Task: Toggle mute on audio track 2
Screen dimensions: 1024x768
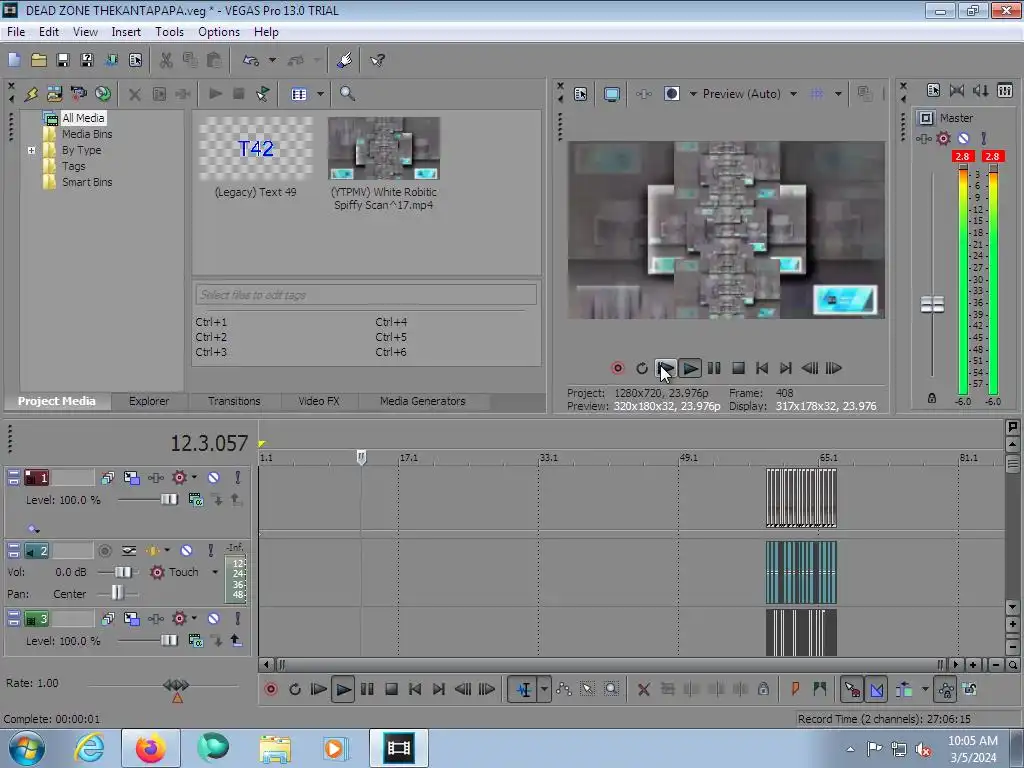Action: [x=186, y=551]
